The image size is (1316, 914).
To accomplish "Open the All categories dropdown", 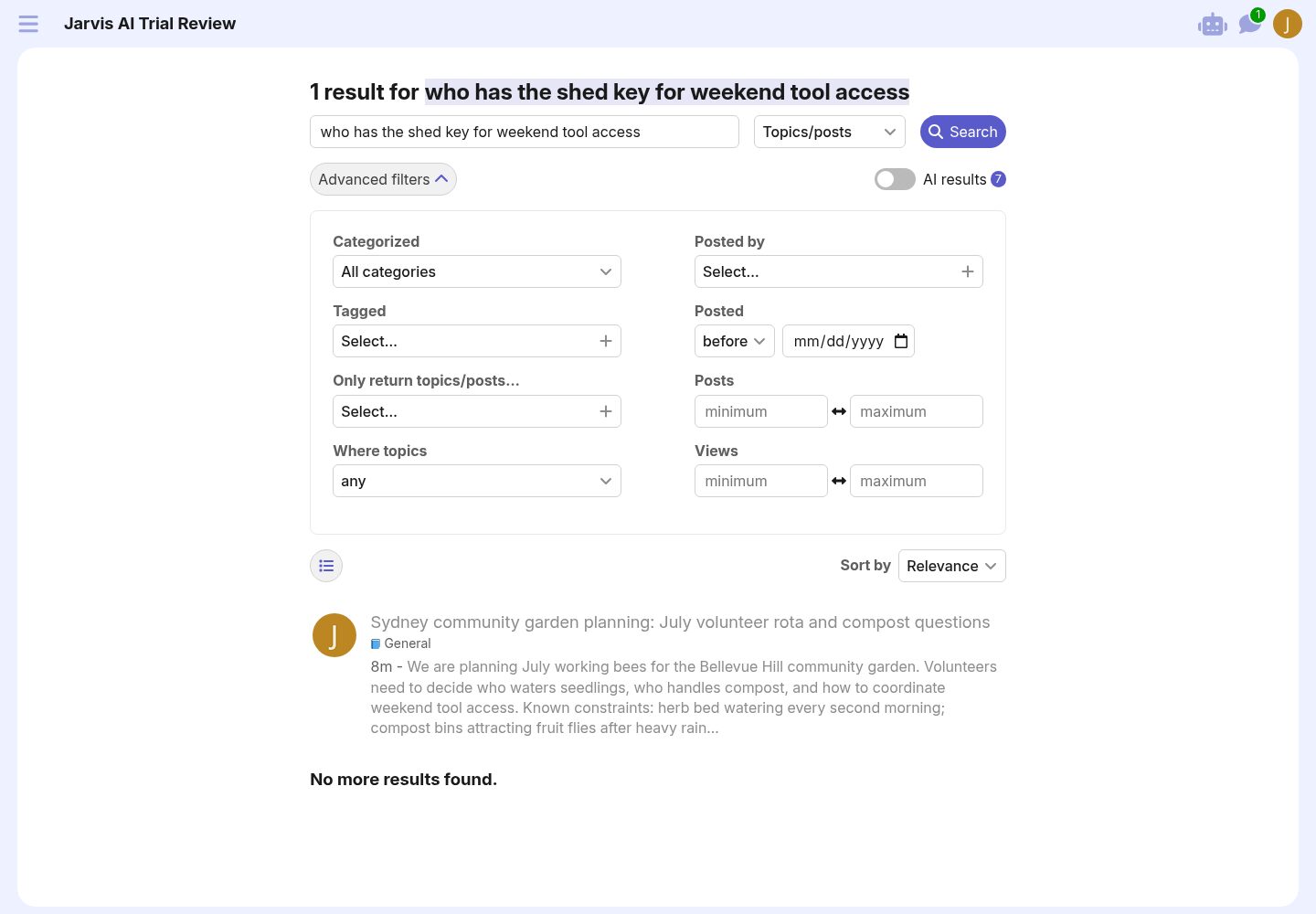I will (477, 271).
